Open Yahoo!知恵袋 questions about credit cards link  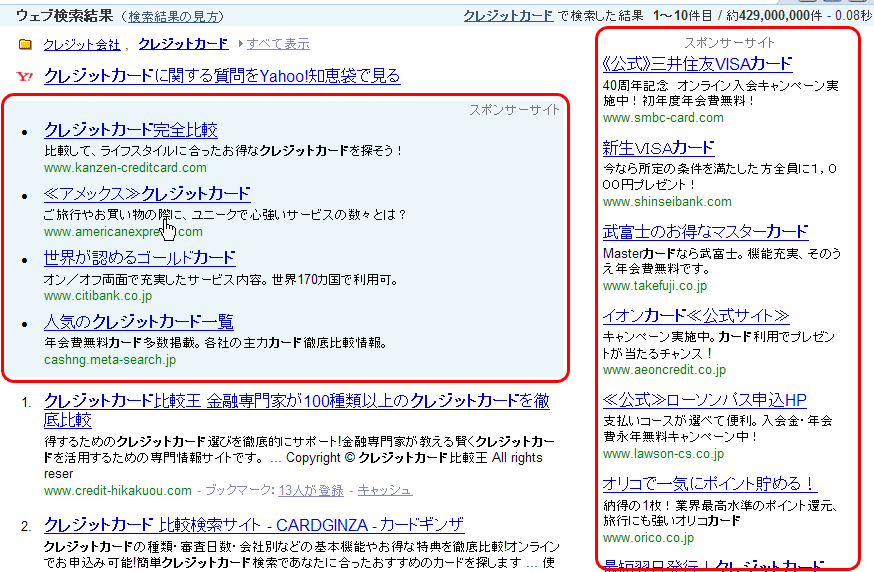(222, 76)
